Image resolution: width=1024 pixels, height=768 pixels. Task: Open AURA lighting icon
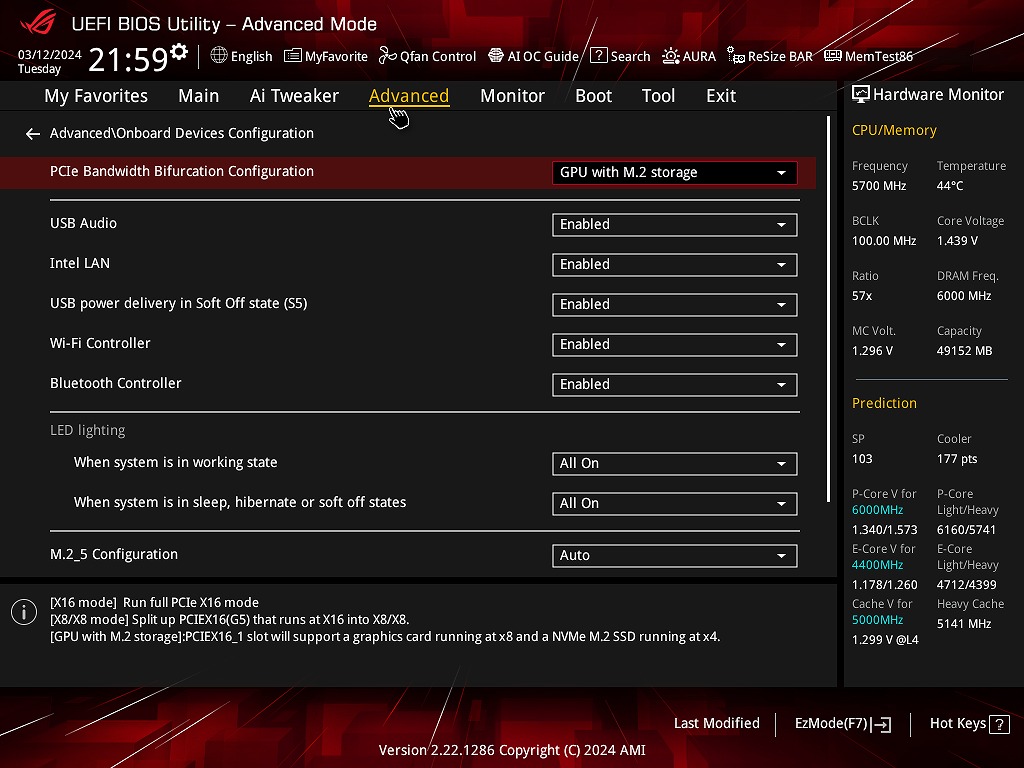pos(671,56)
